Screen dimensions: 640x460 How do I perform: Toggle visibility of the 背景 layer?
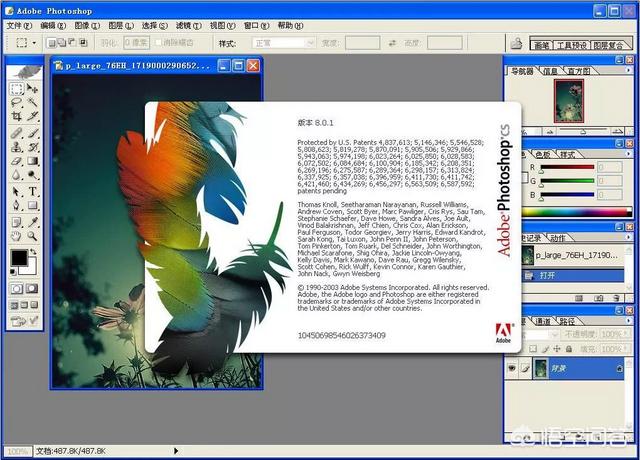pyautogui.click(x=512, y=368)
